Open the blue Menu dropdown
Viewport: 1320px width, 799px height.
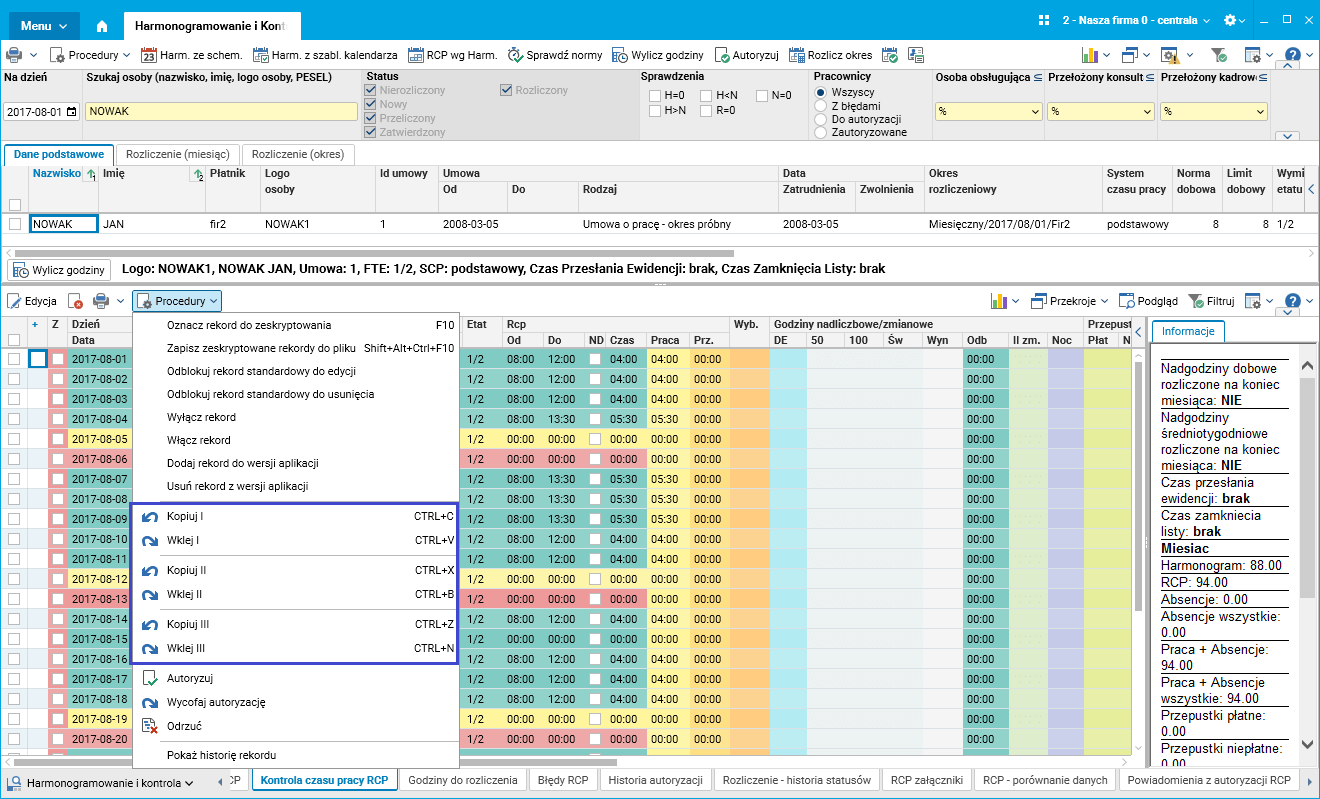pos(44,25)
